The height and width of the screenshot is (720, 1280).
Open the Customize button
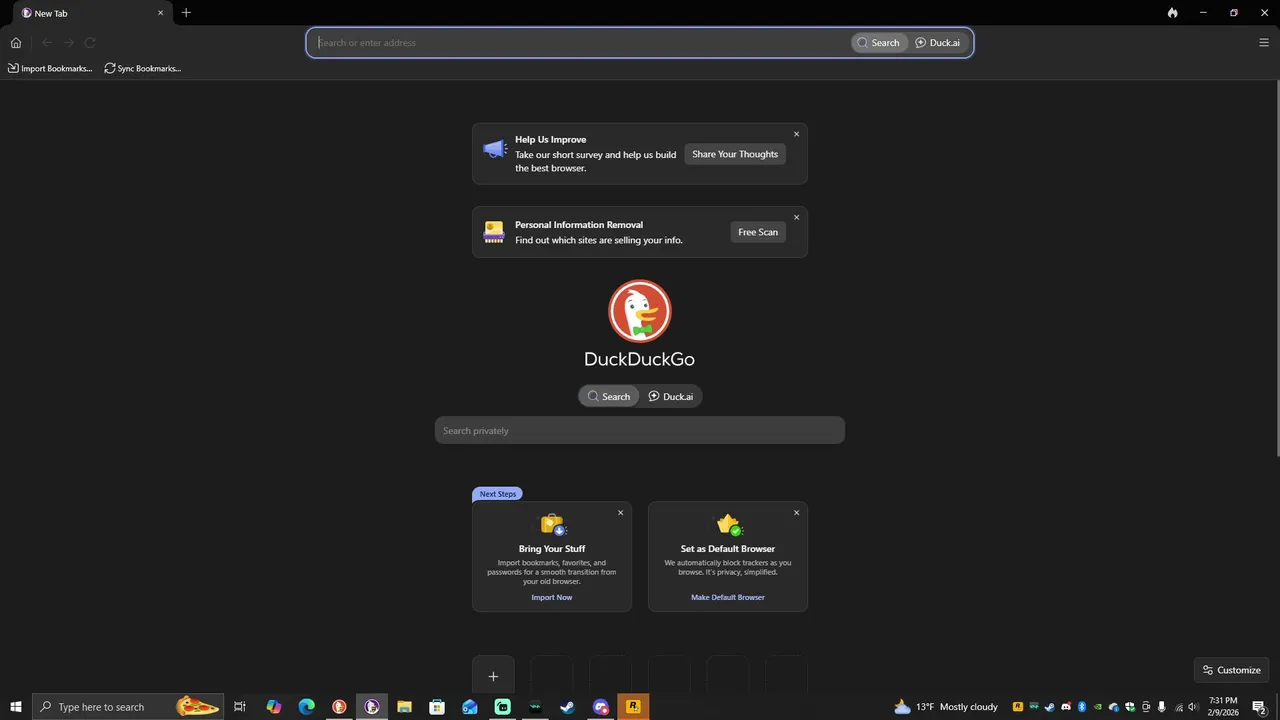1231,670
